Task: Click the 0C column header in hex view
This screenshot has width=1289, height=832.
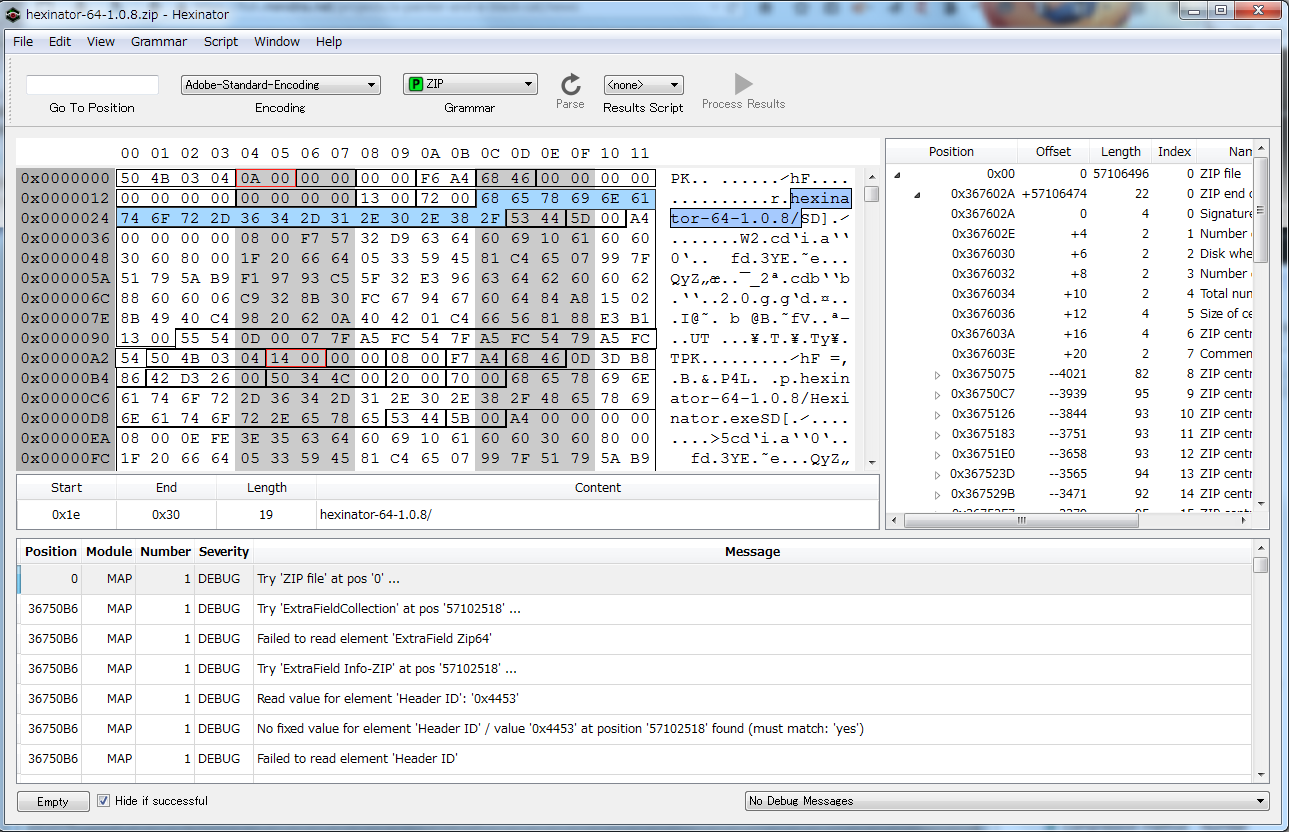Action: click(x=491, y=153)
